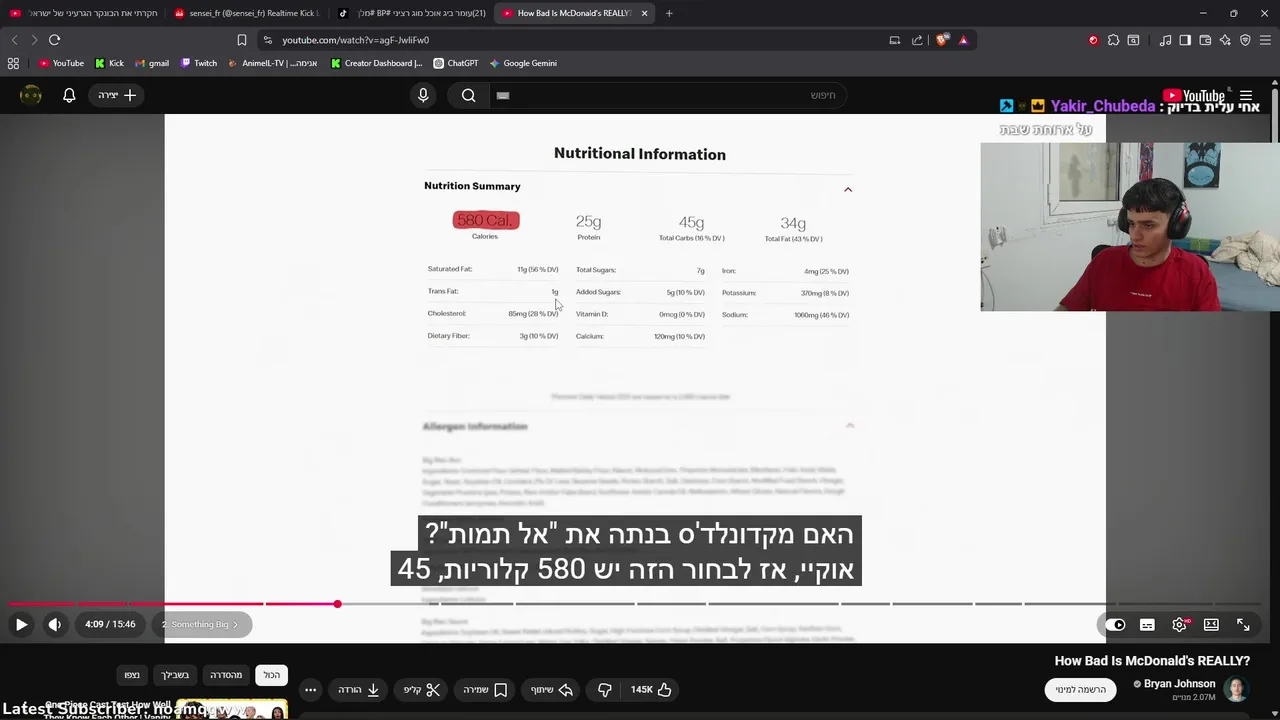Image resolution: width=1280 pixels, height=720 pixels.
Task: Download the video (הורדה)
Action: [x=359, y=690]
